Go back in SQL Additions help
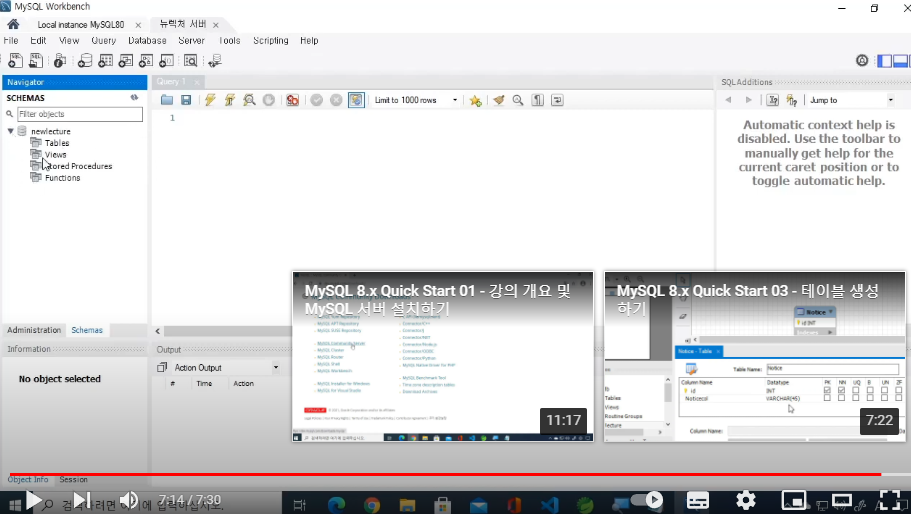Viewport: 911px width, 514px height. 729,100
